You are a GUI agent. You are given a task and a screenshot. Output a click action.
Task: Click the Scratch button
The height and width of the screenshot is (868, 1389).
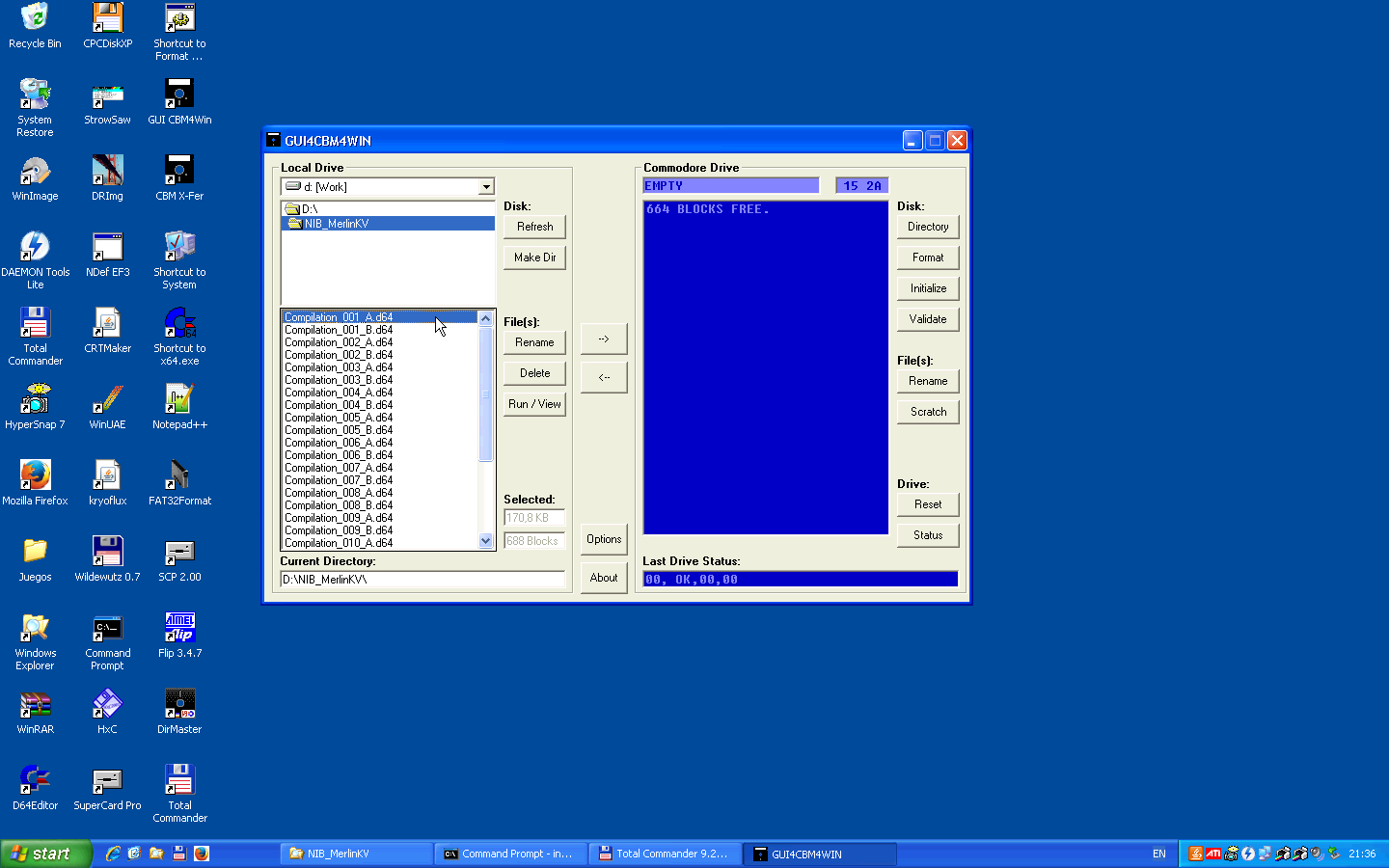pos(928,412)
